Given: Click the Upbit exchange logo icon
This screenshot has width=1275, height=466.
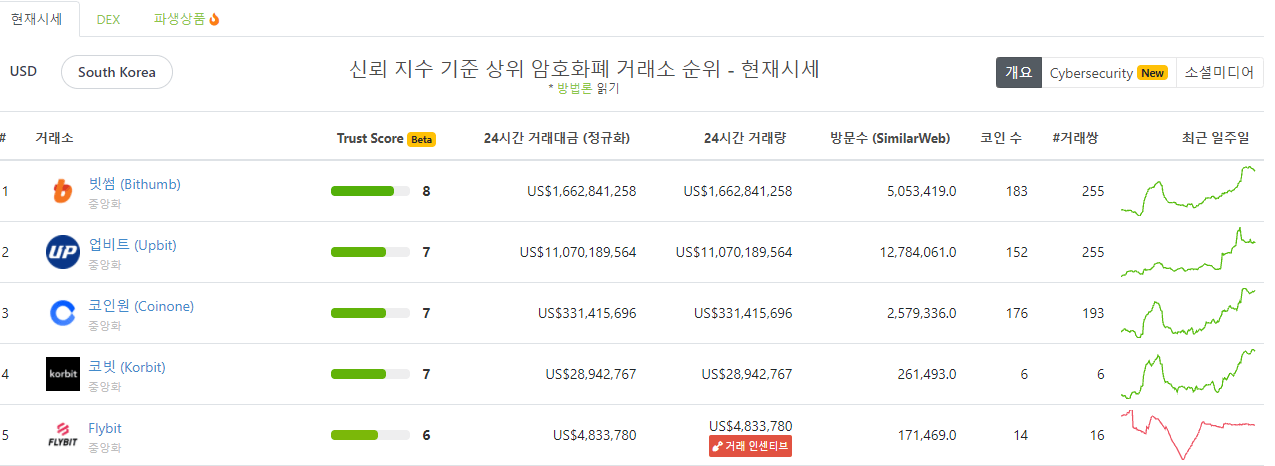Looking at the screenshot, I should 62,252.
